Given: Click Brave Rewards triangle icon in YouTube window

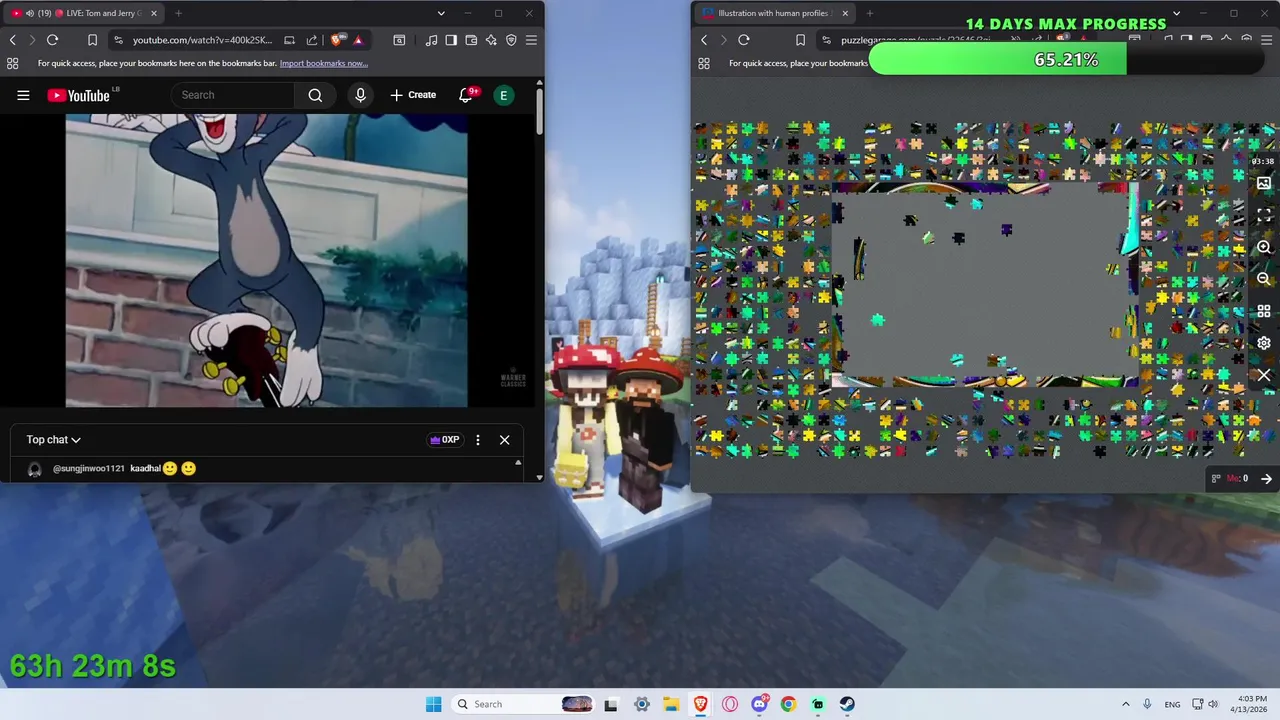Looking at the screenshot, I should coord(358,40).
